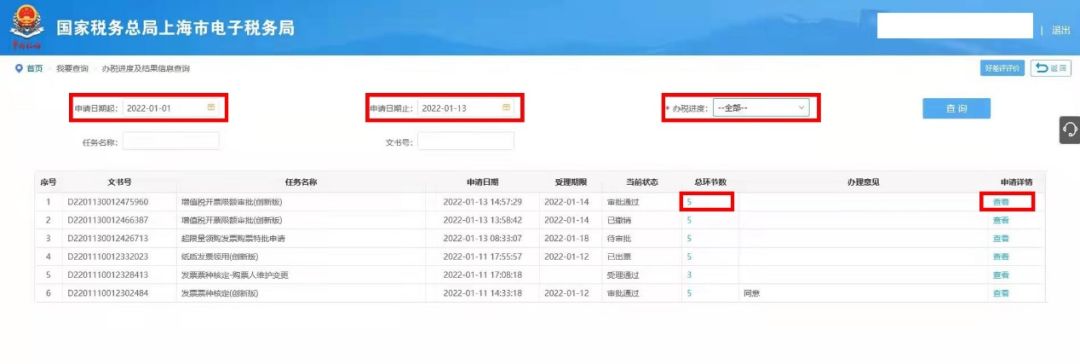Open step count 3 for row 5
The image size is (1080, 364).
(x=689, y=274)
